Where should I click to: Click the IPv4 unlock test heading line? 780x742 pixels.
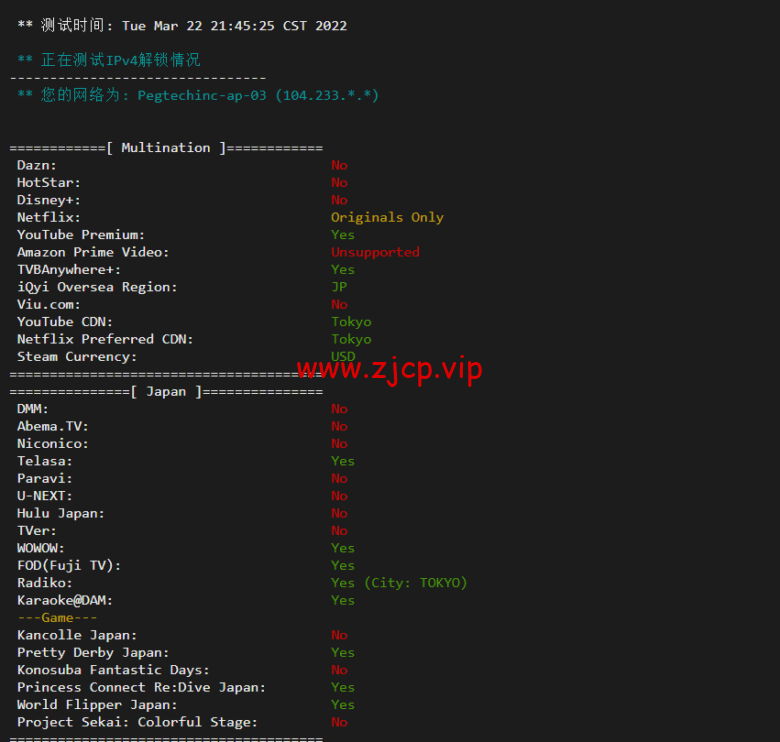click(109, 60)
